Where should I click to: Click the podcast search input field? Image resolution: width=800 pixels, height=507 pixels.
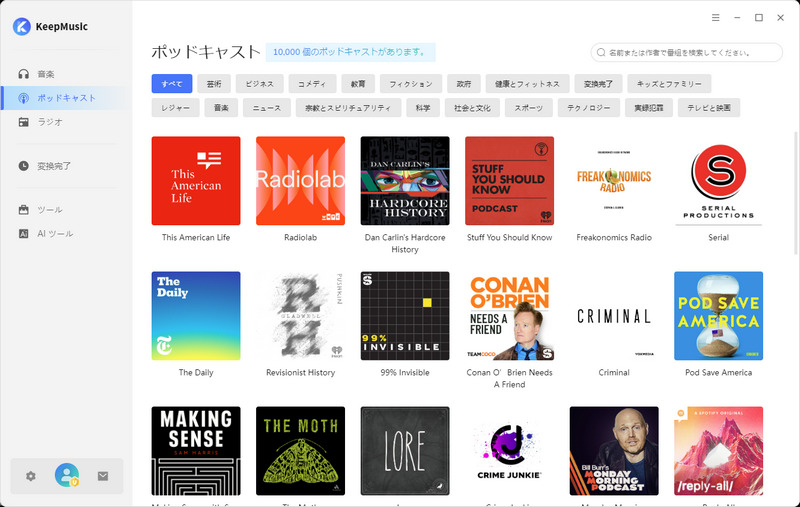pyautogui.click(x=692, y=53)
